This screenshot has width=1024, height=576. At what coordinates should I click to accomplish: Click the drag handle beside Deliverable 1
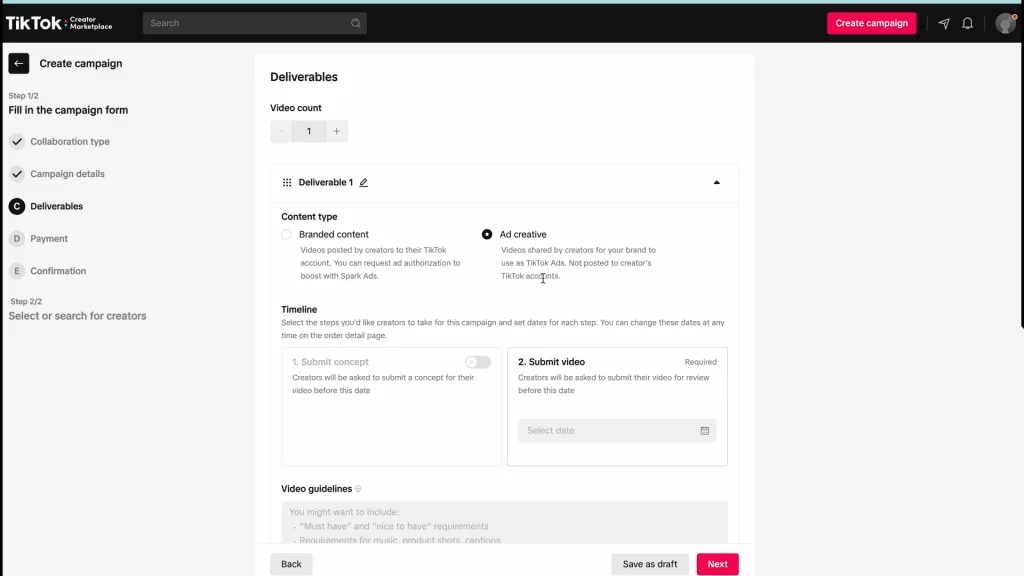pos(286,182)
